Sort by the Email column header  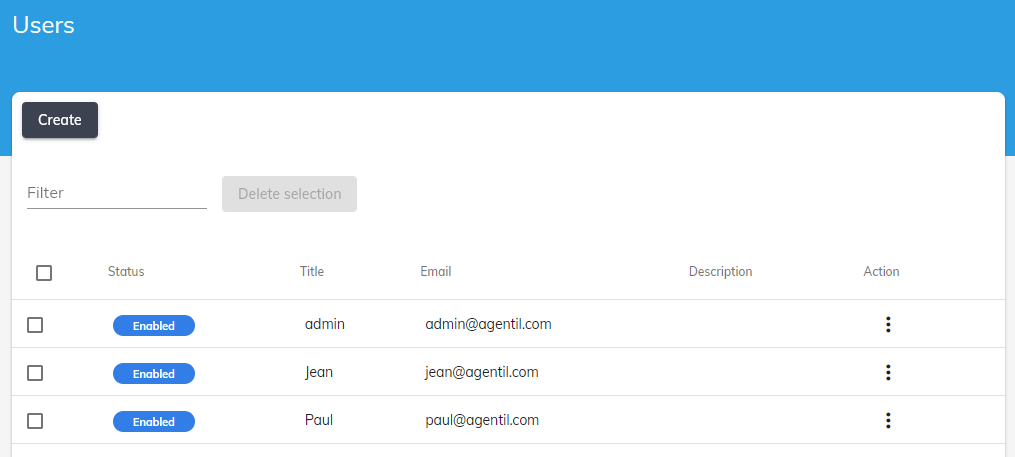pyautogui.click(x=436, y=271)
